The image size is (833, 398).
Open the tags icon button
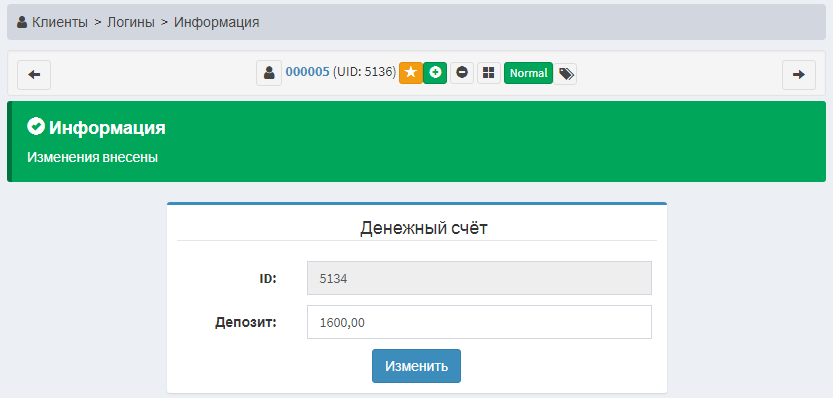566,74
